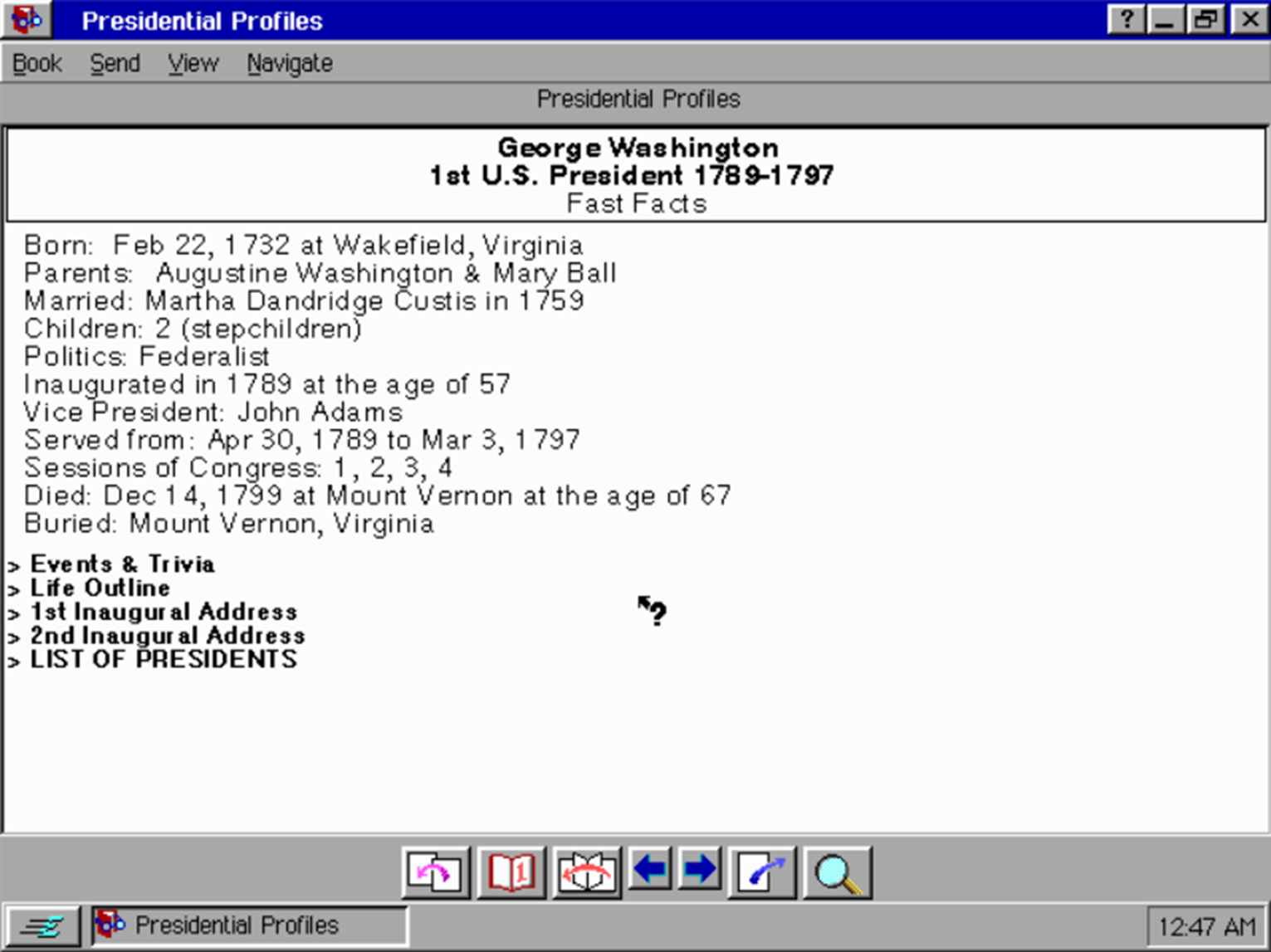Click the application icon in title bar
This screenshot has height=952, width=1271.
click(x=26, y=19)
